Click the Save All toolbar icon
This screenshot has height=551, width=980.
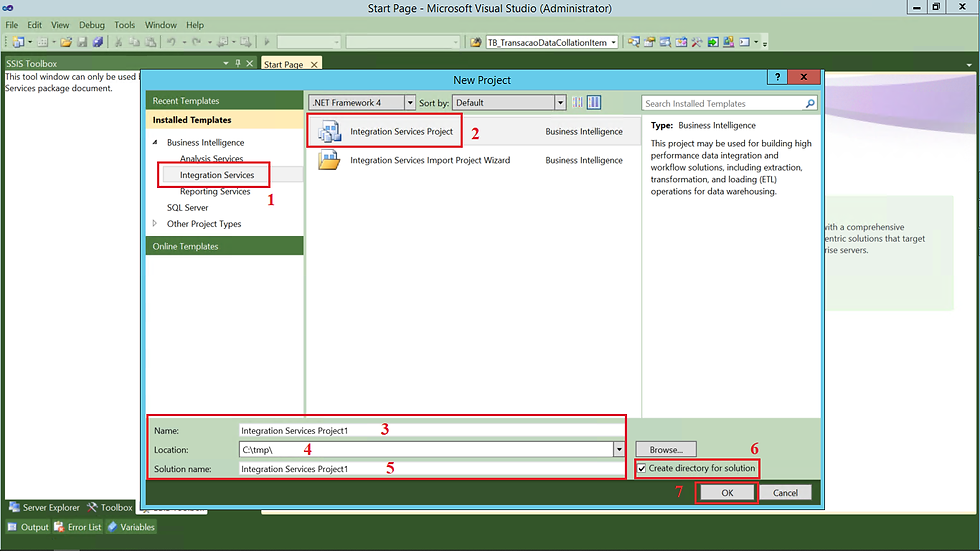click(x=98, y=42)
